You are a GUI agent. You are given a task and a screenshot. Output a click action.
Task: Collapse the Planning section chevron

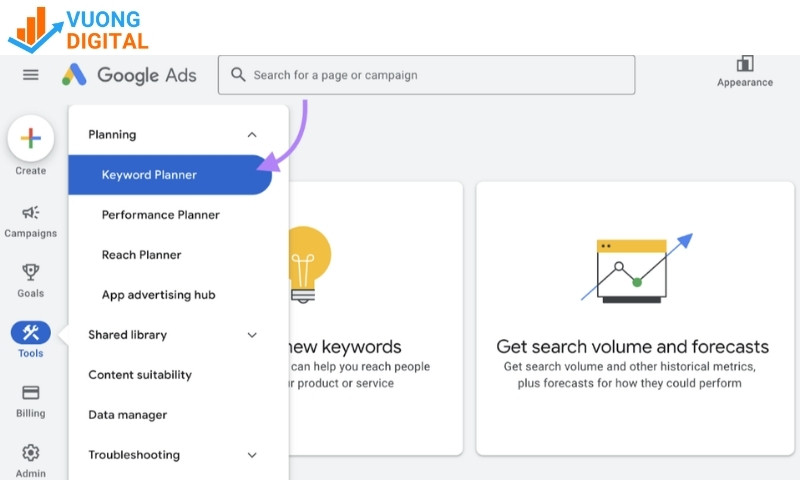coord(252,135)
